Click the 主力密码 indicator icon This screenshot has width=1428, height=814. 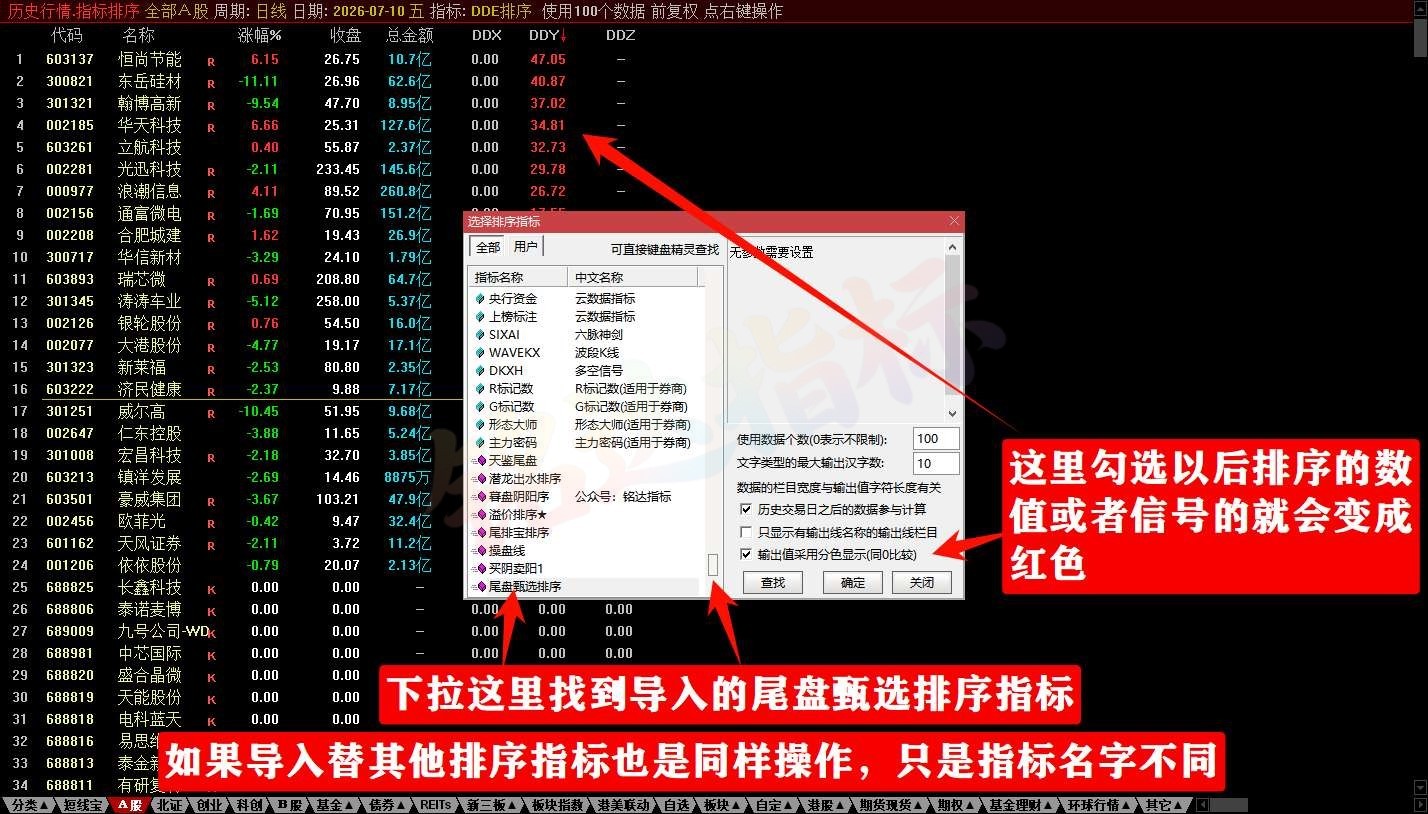[x=480, y=443]
